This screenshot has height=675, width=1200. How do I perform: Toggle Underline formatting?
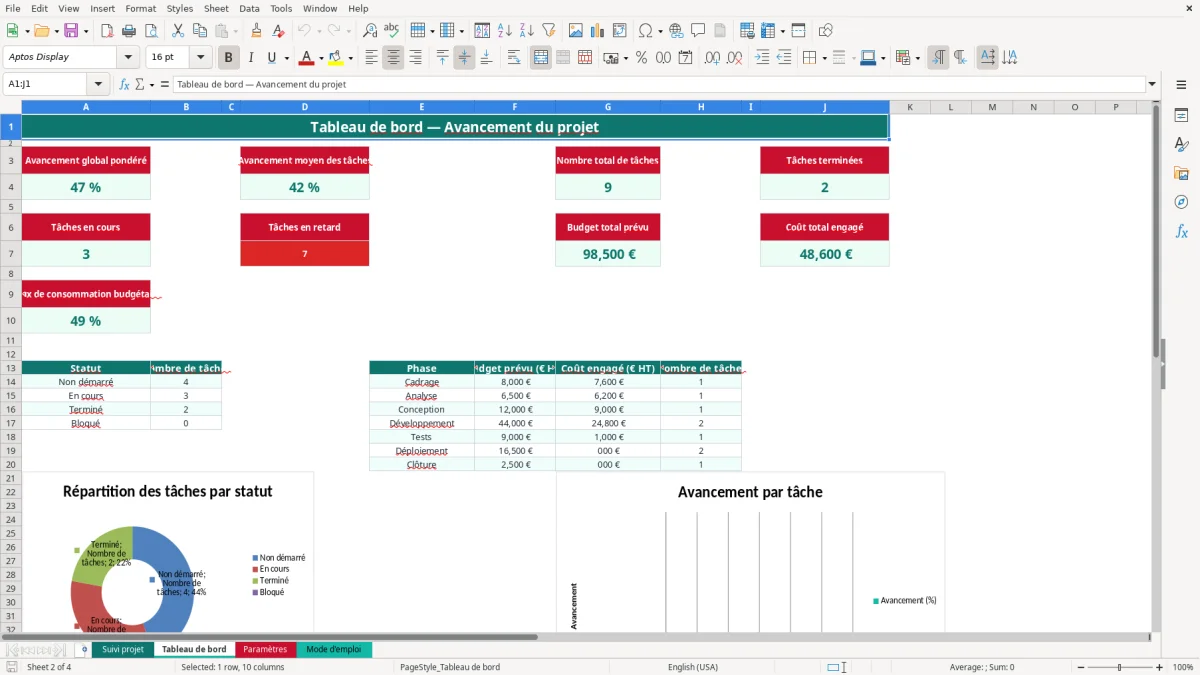[x=271, y=57]
